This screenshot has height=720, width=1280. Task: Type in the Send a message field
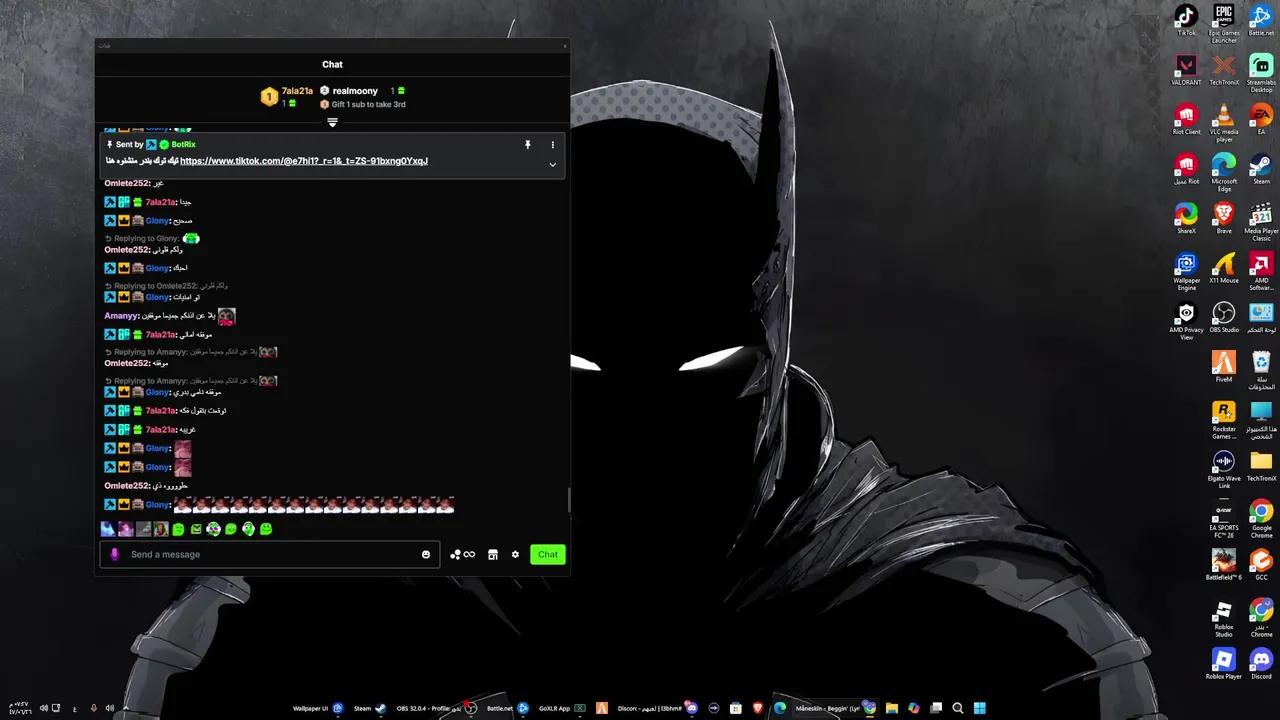tap(272, 554)
